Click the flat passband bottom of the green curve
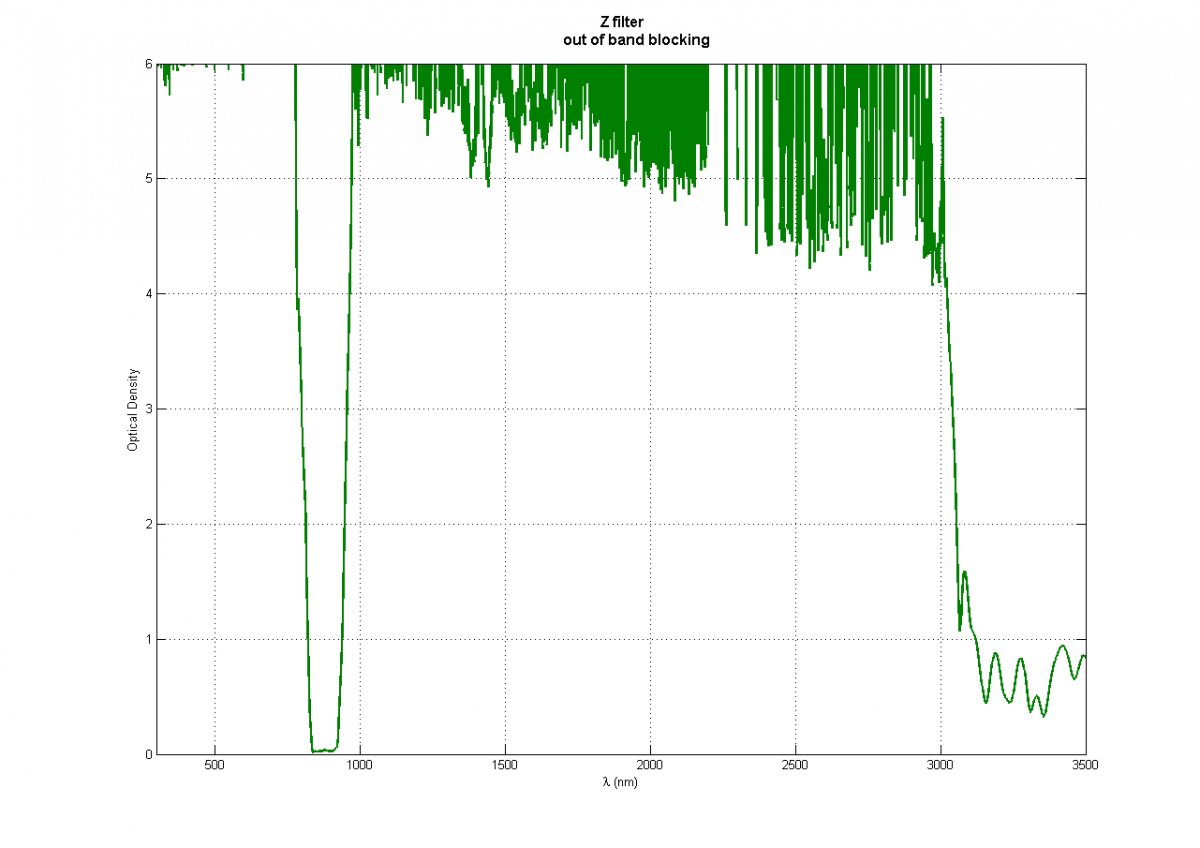The image size is (1200, 848). coord(323,749)
